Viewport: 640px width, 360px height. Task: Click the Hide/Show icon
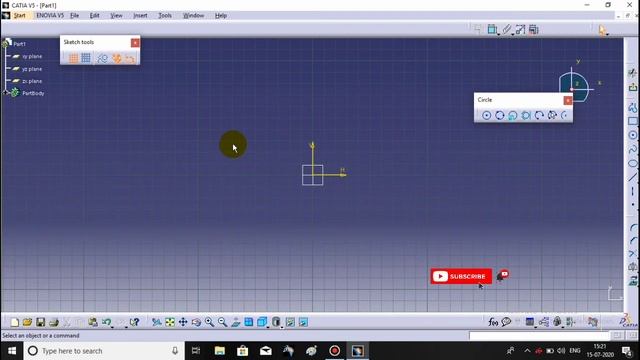(x=290, y=322)
